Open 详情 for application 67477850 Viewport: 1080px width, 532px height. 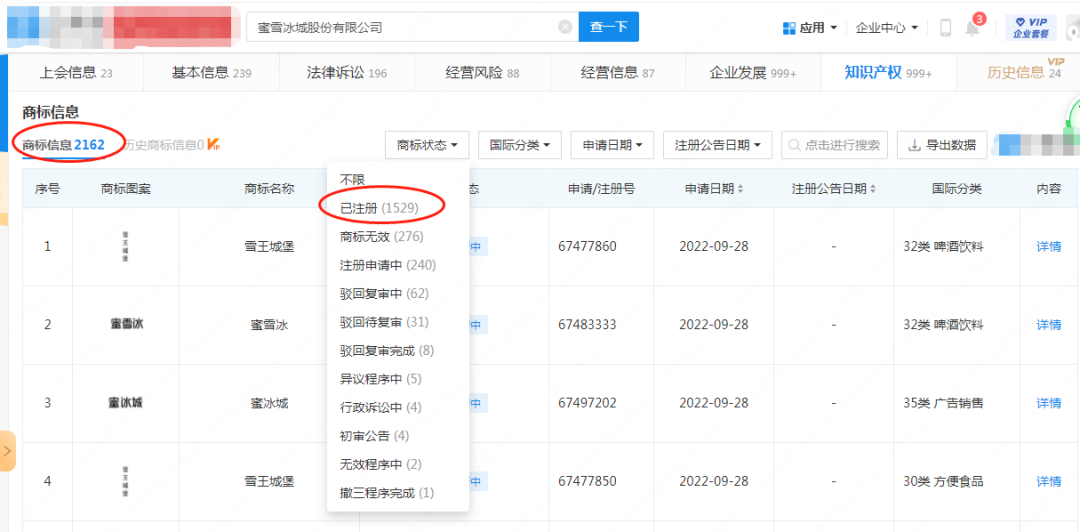click(1048, 481)
